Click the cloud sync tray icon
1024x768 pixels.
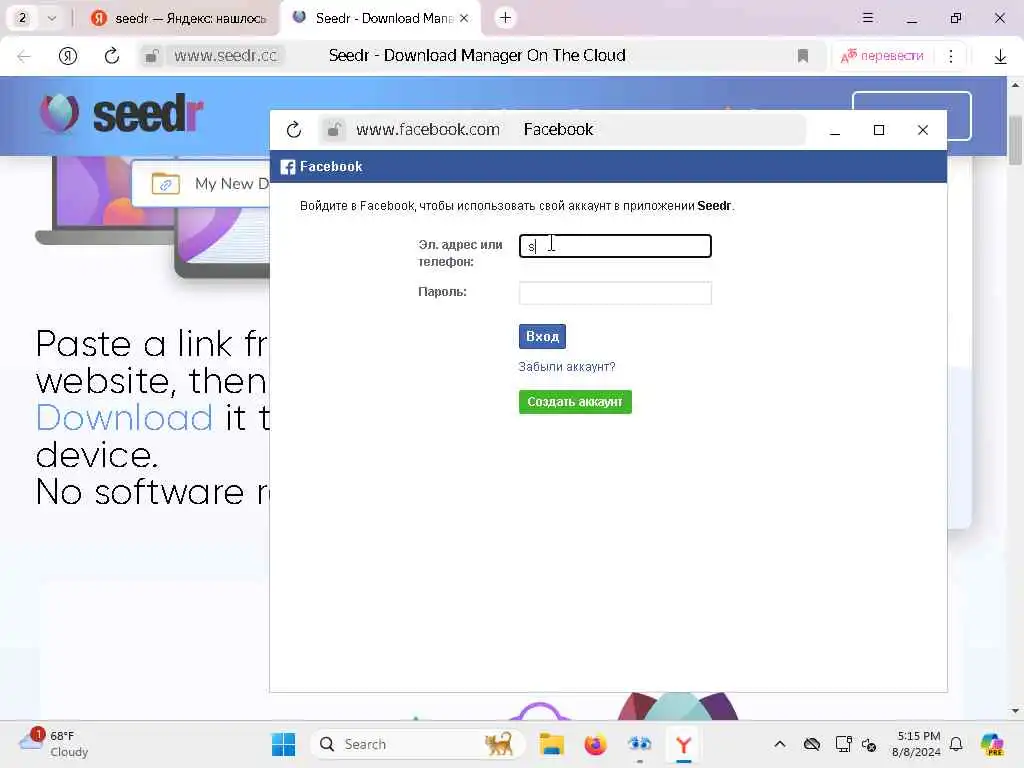coord(812,744)
